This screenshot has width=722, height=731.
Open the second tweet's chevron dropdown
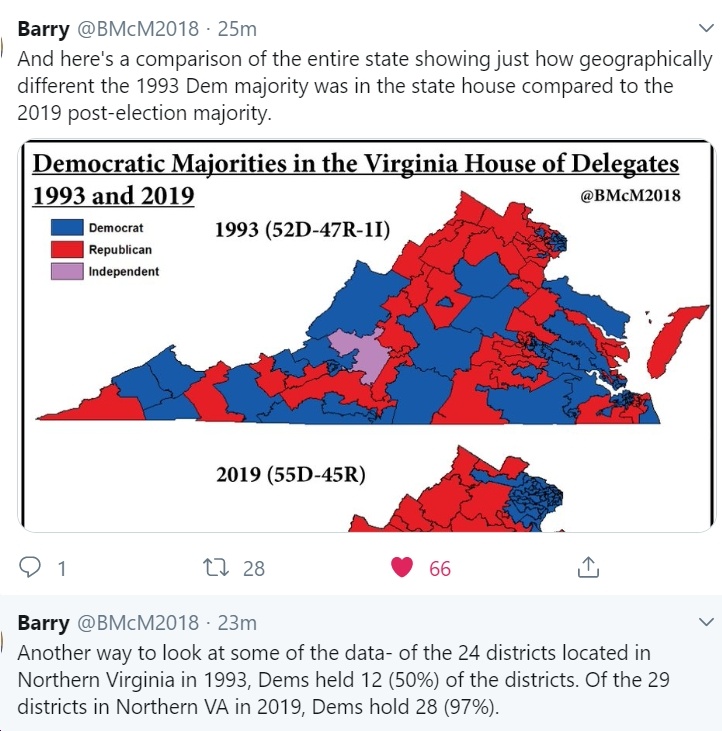(707, 622)
